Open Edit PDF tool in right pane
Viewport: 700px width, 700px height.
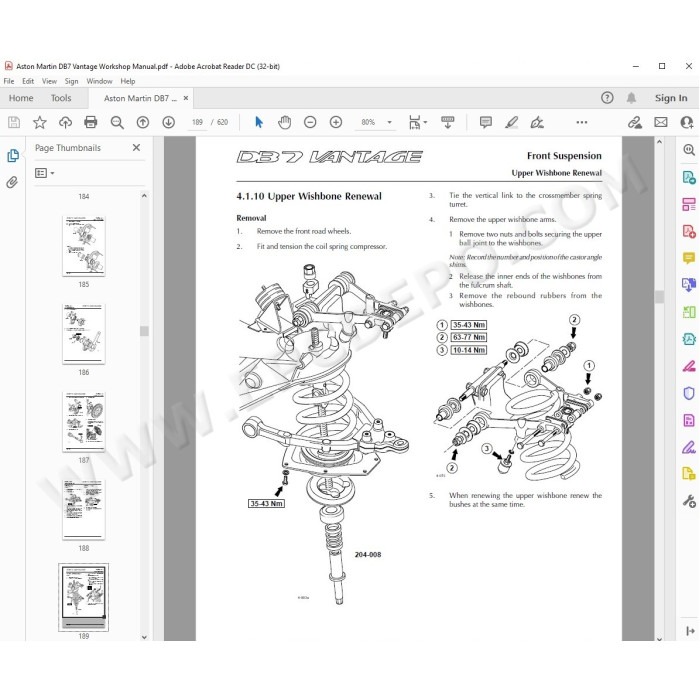point(689,204)
